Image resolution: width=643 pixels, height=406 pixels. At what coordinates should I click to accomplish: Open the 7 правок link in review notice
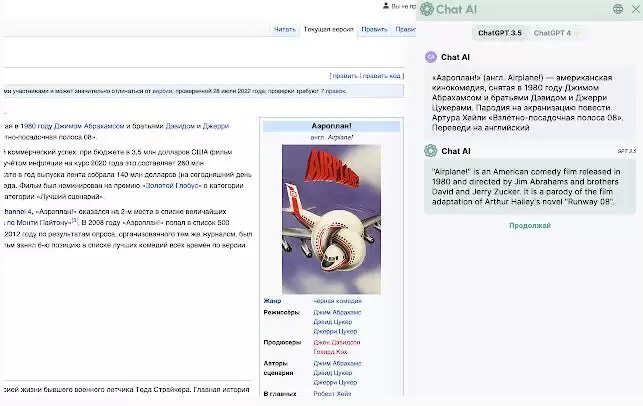(333, 91)
